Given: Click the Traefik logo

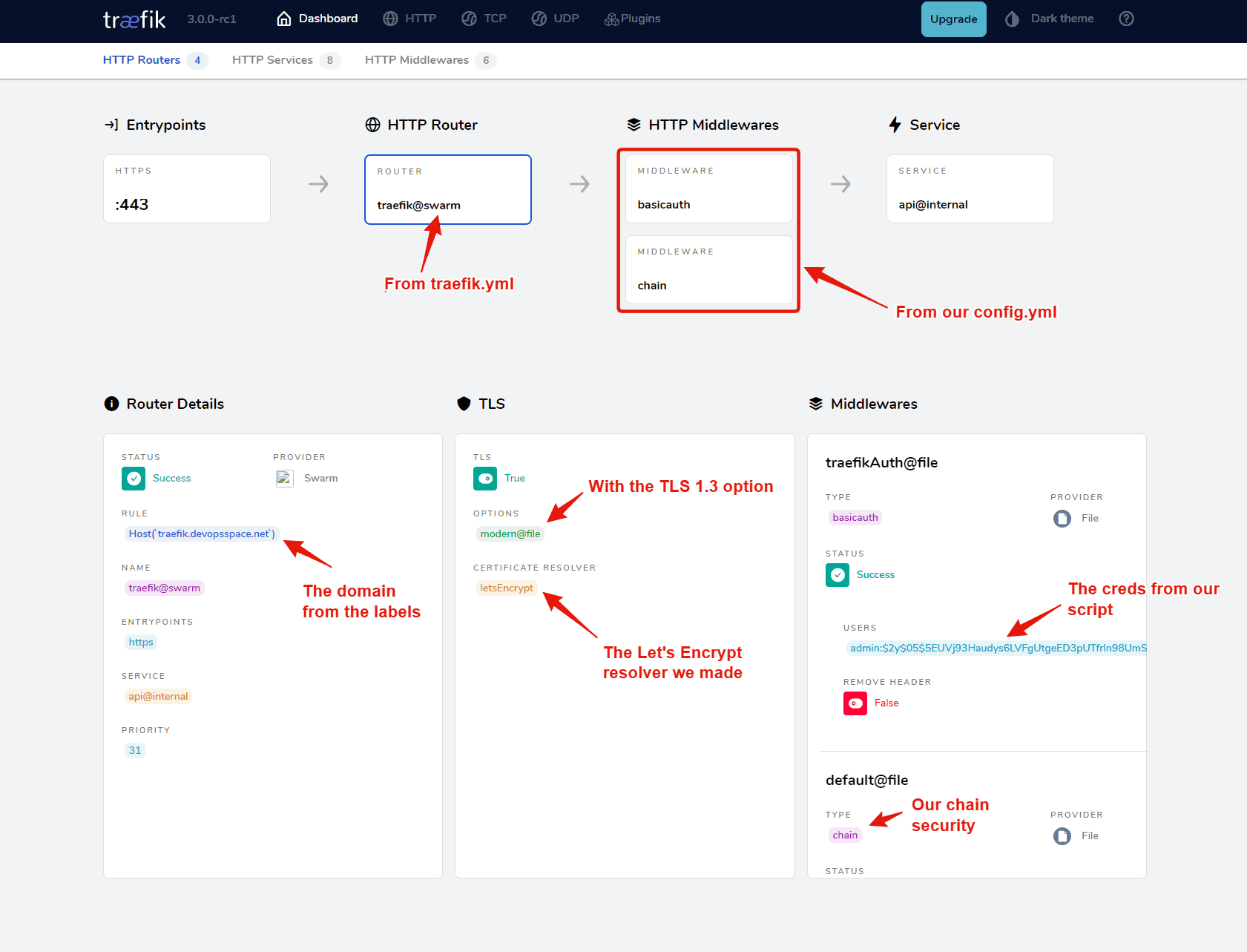Looking at the screenshot, I should [134, 19].
